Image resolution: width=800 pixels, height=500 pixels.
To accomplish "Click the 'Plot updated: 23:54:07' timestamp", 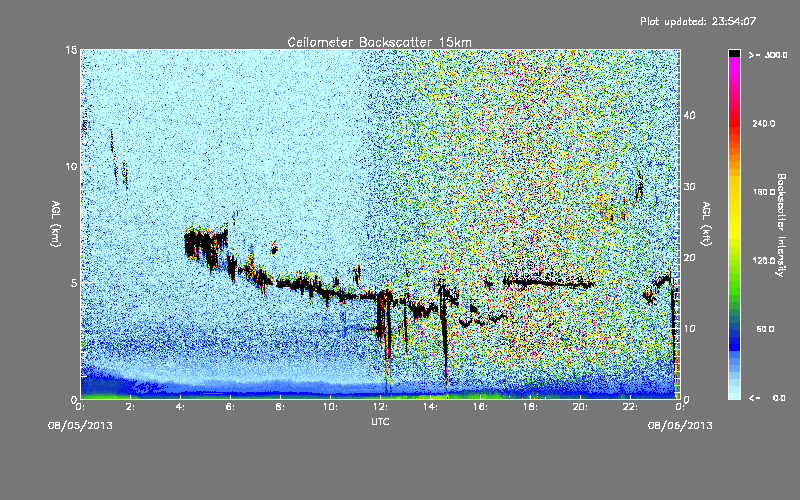I will [698, 21].
